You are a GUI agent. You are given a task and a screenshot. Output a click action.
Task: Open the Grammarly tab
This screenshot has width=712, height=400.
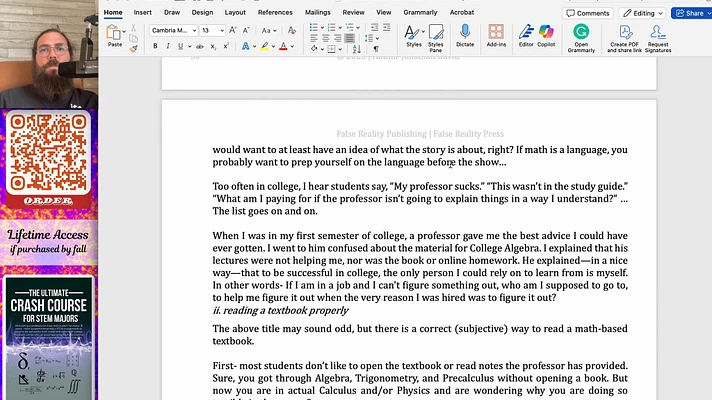coord(420,12)
